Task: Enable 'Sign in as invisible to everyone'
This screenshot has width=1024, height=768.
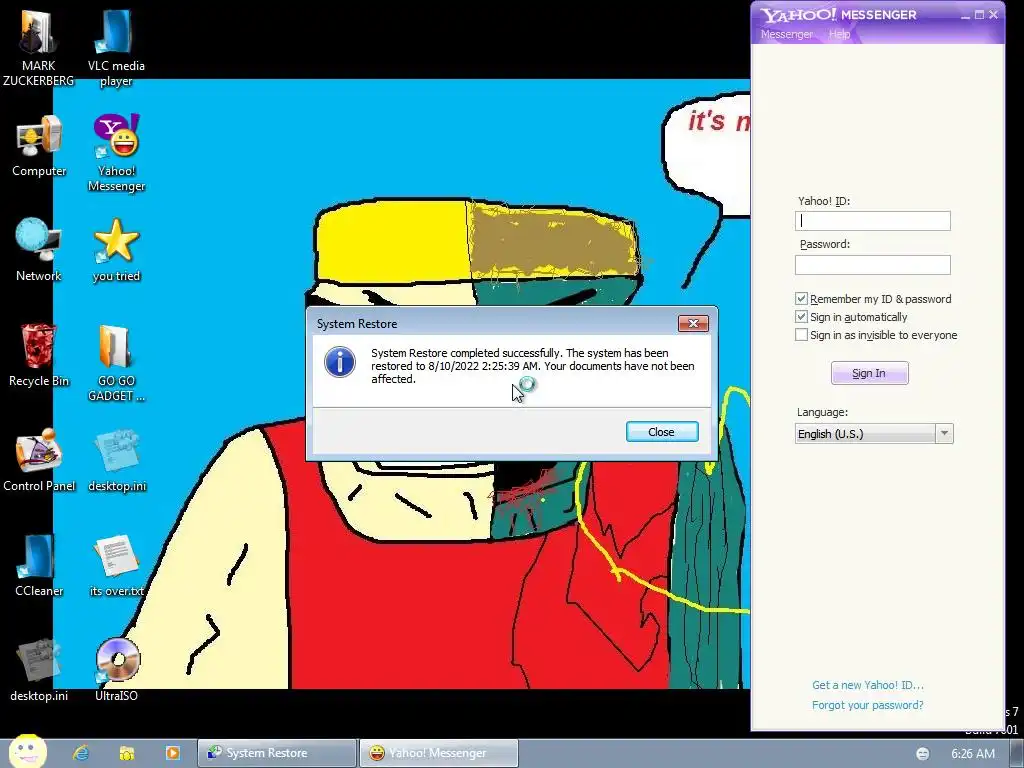Action: [801, 335]
